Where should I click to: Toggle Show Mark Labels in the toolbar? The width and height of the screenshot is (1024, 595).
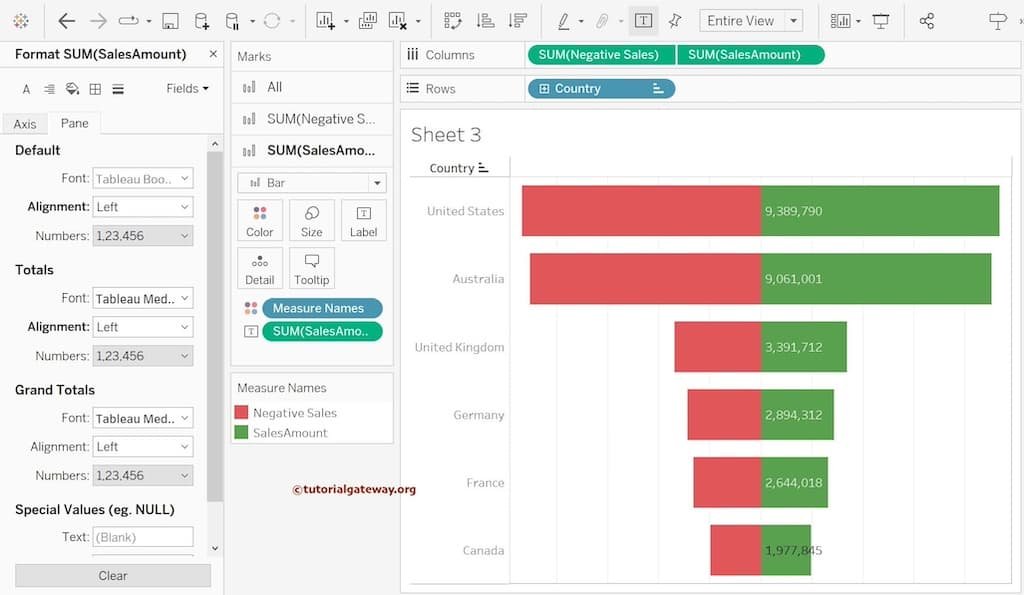[x=644, y=19]
